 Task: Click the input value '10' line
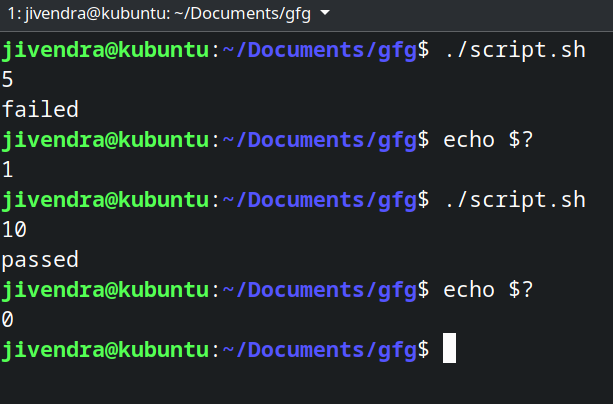tap(14, 229)
